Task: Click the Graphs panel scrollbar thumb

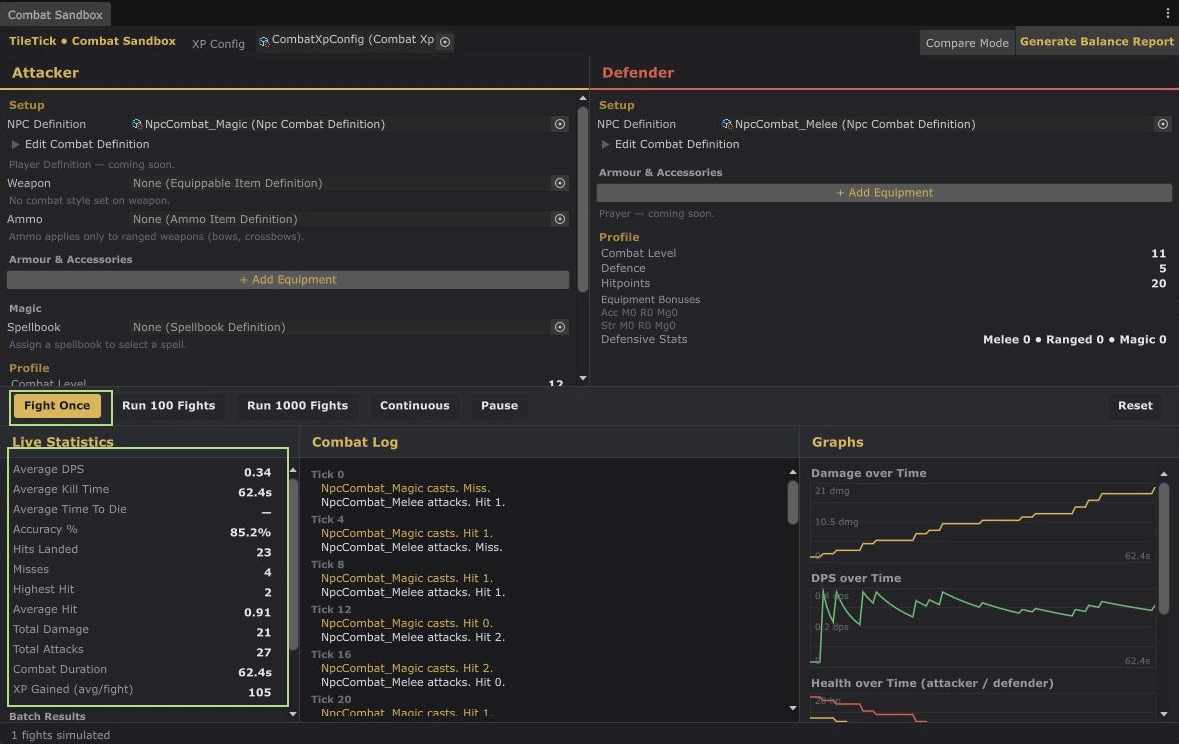Action: [1164, 548]
